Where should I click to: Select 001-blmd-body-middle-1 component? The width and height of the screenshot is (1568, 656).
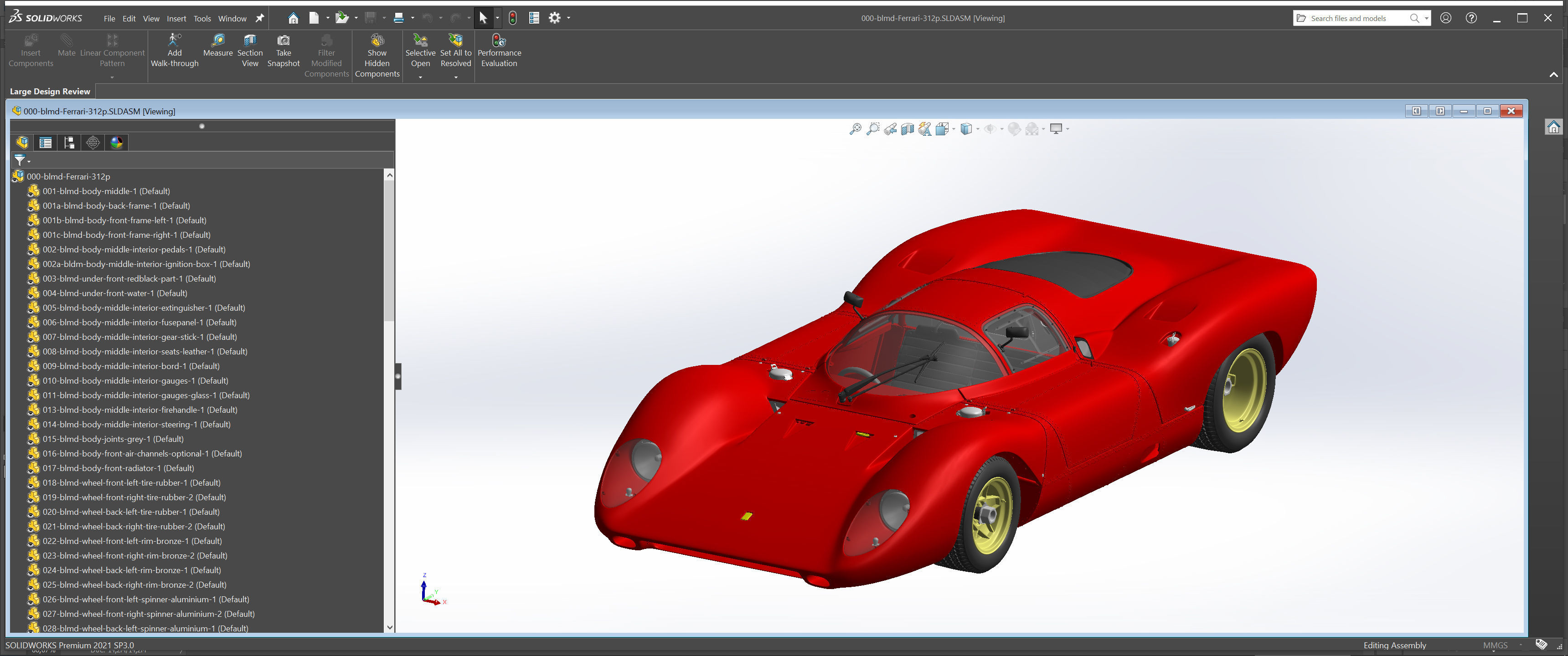[106, 191]
